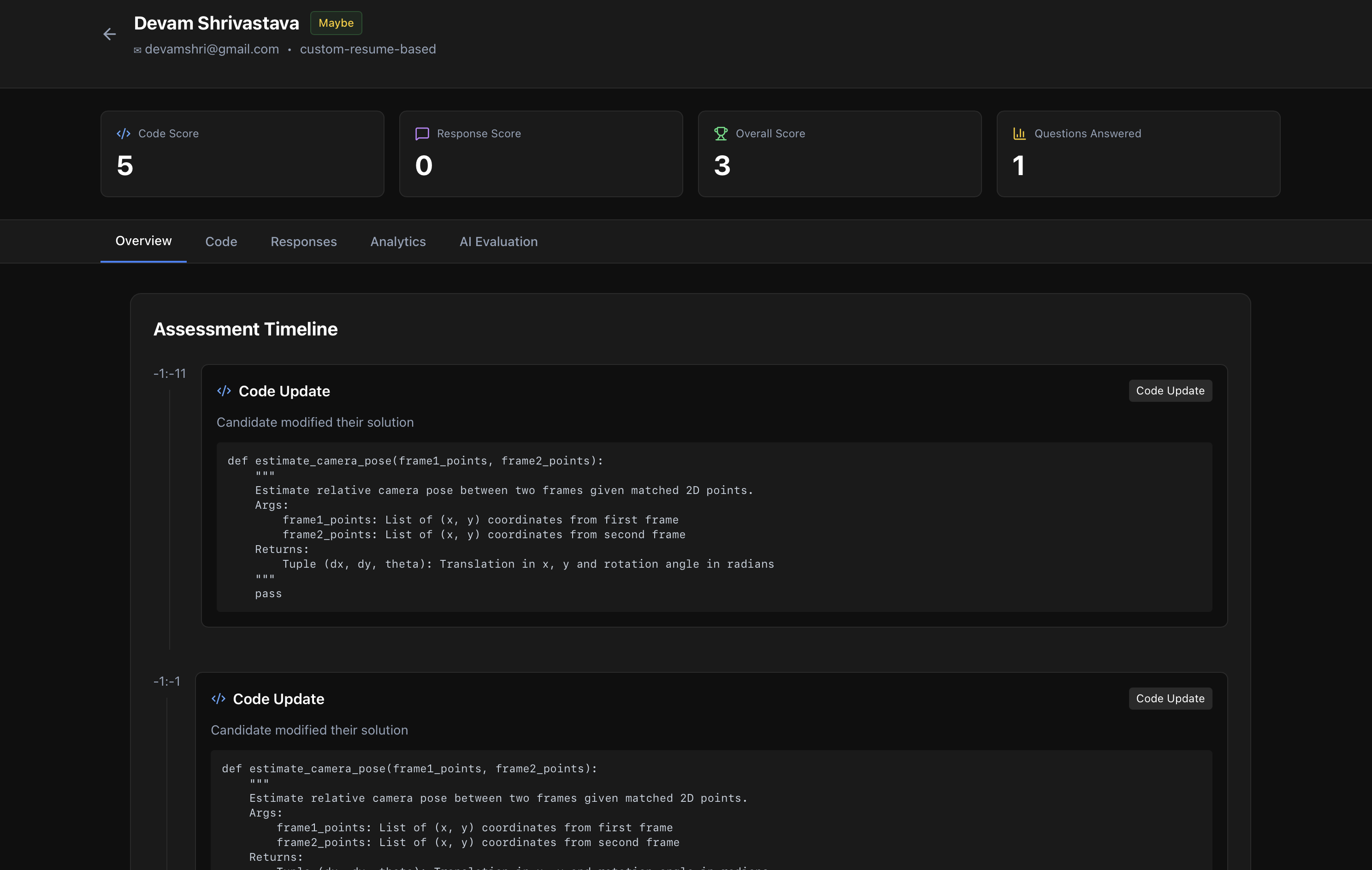Click the envelope icon beside the email
This screenshot has width=1372, height=870.
coord(137,50)
